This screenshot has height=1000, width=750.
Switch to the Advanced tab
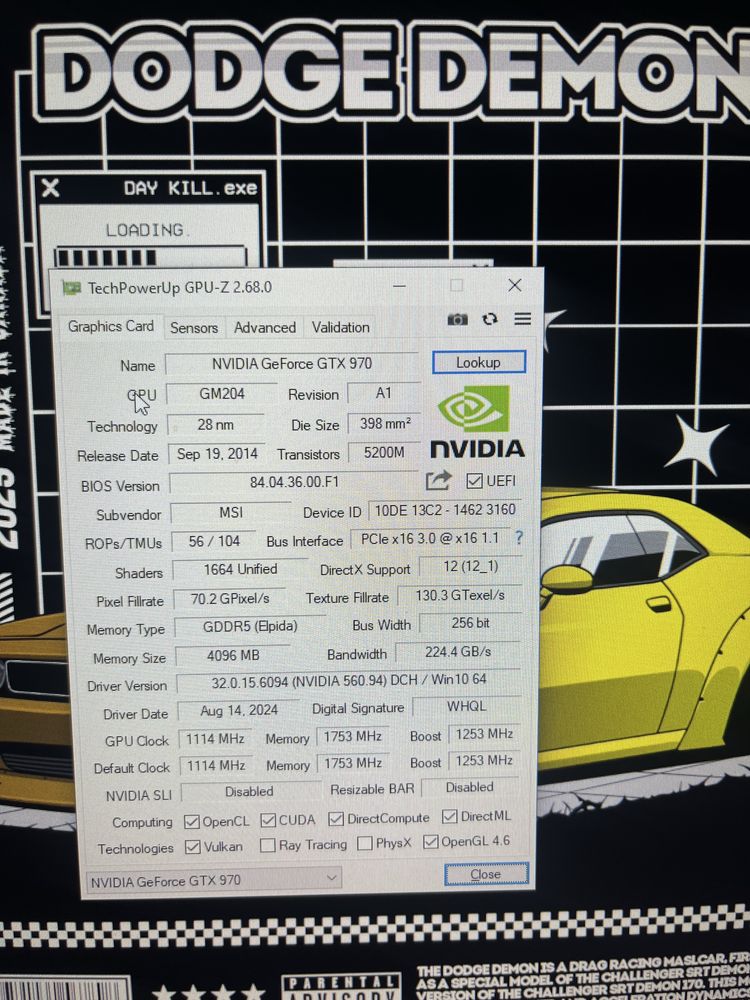[265, 328]
